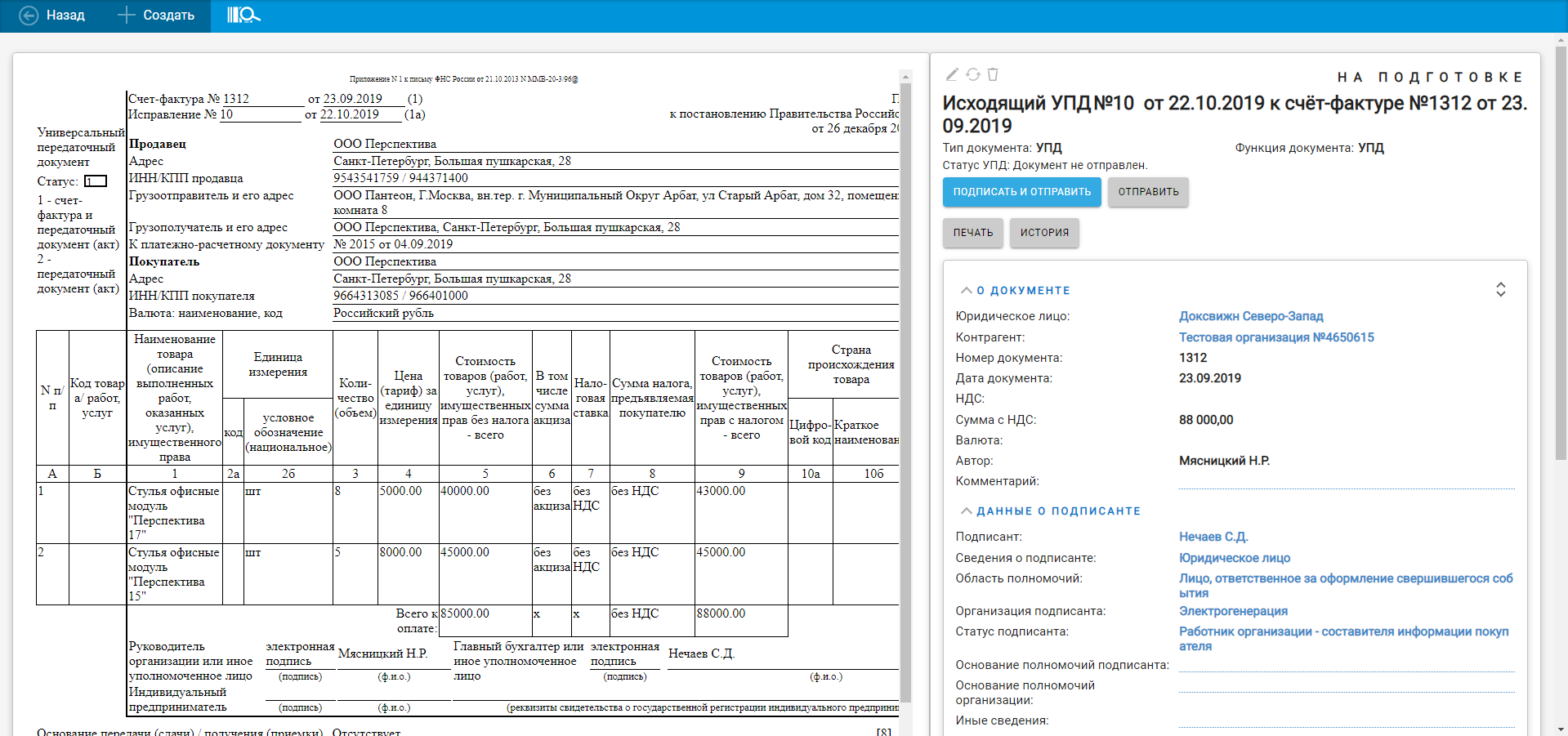Click the author name Мясницкий Н.Р. in details
Screen dimensions: 1568x736
(x=1224, y=461)
